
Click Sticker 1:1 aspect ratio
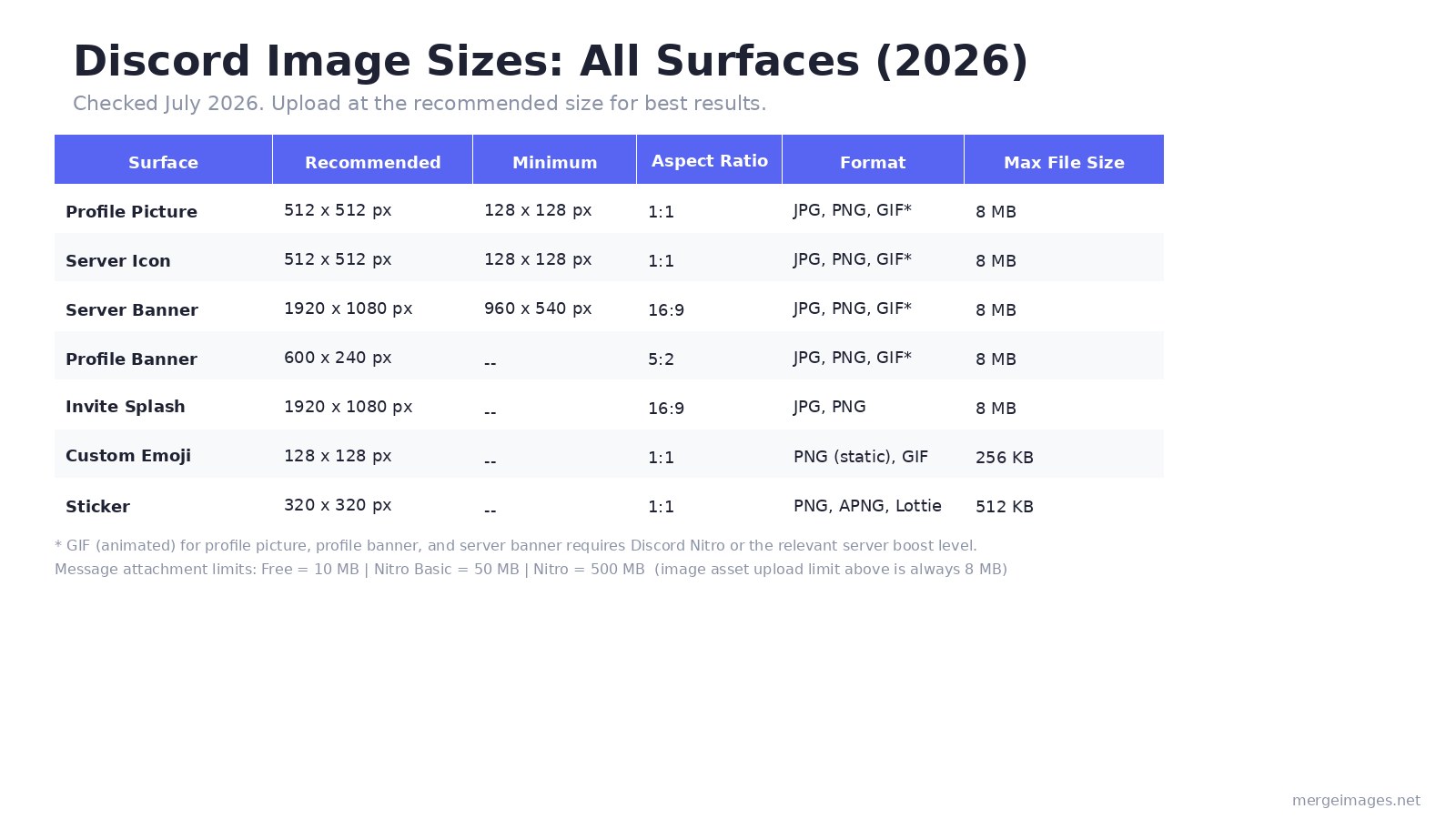[661, 507]
